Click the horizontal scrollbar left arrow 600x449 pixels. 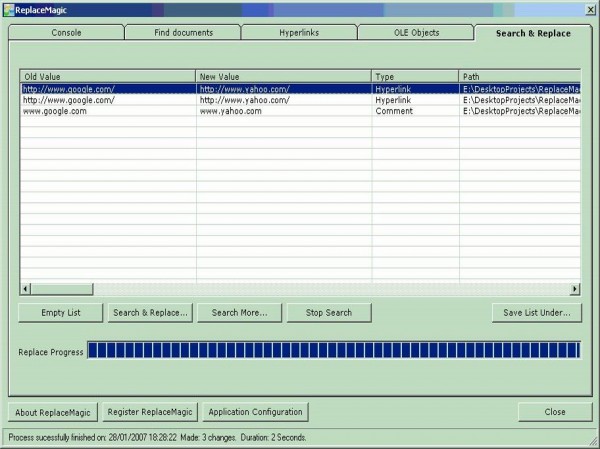25,289
